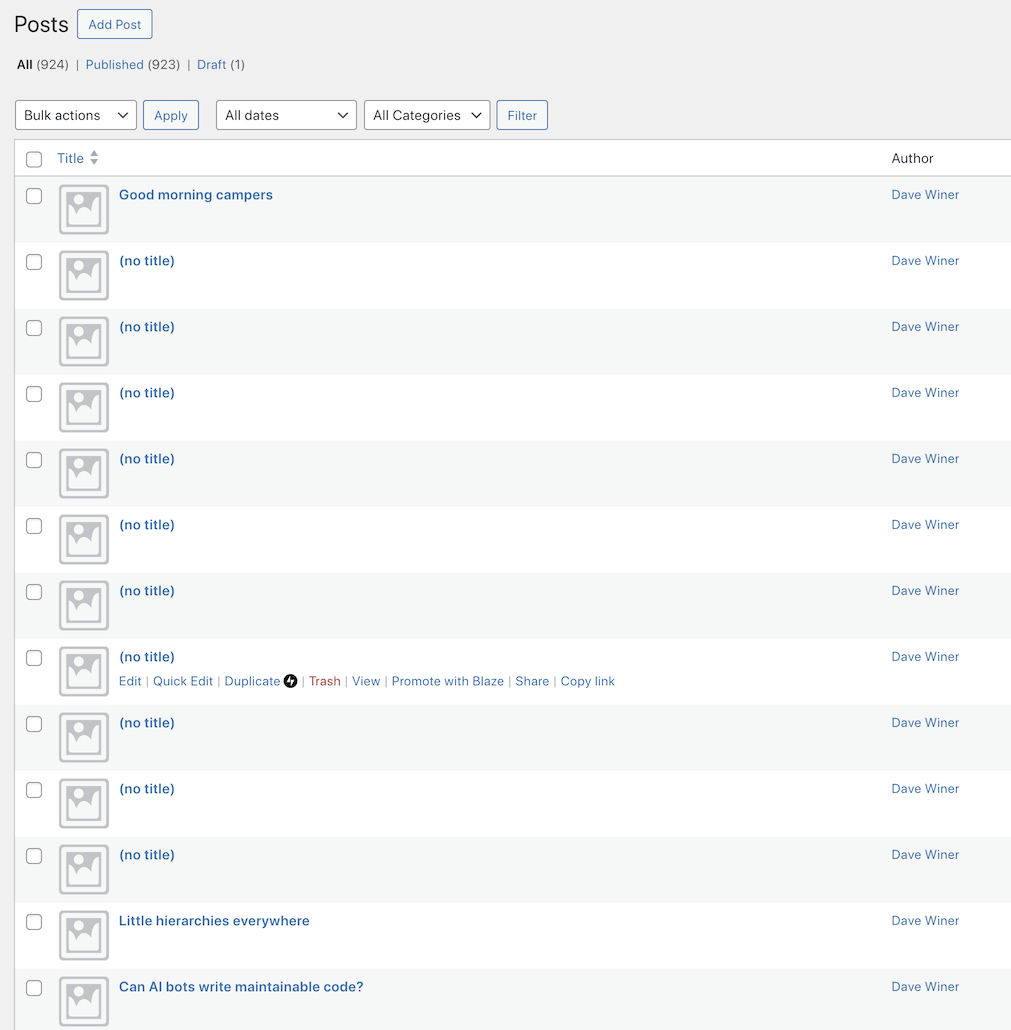Click the Title column sort arrows
The width and height of the screenshot is (1011, 1030).
pos(94,158)
